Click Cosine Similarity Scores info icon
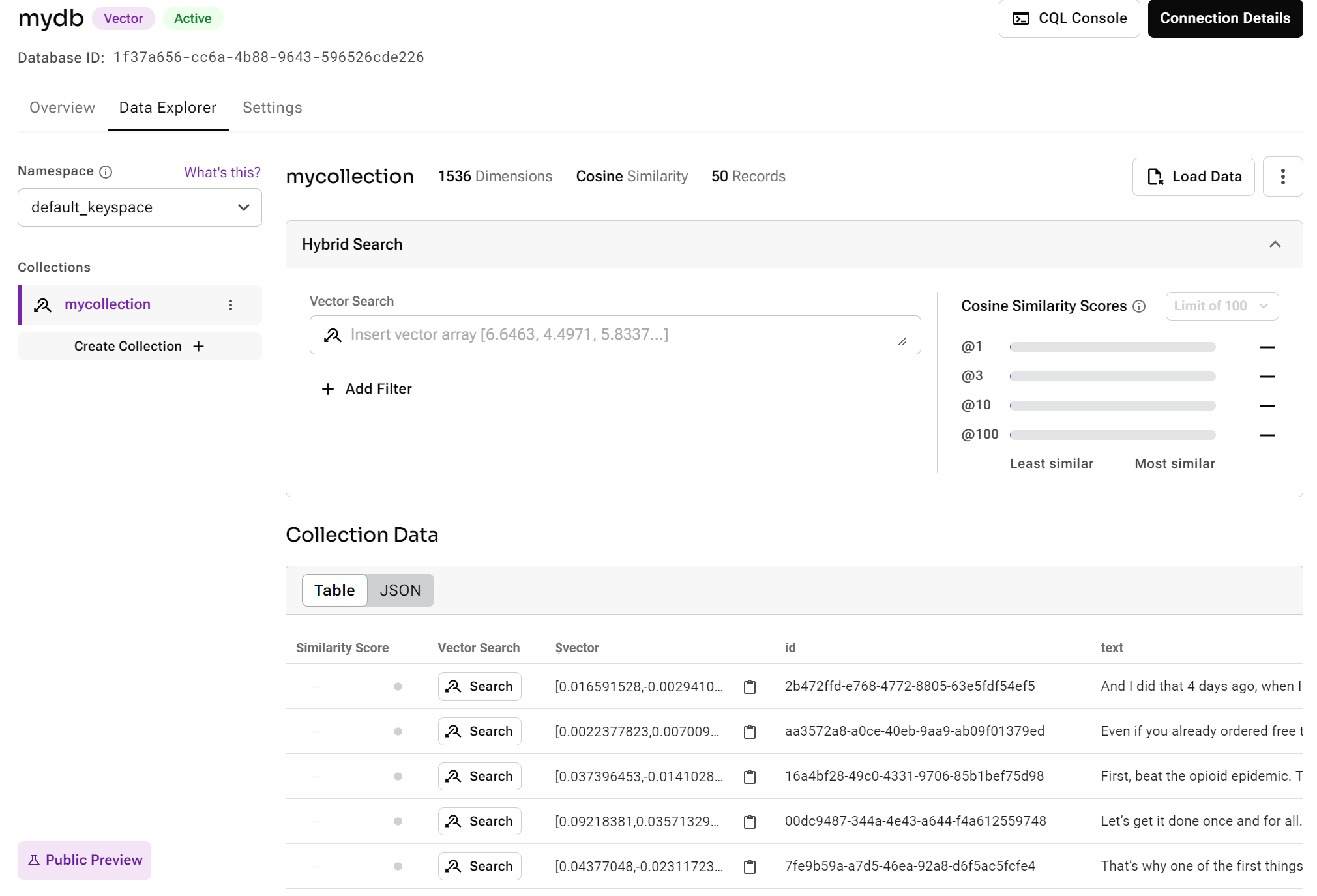This screenshot has width=1317, height=896. [x=1138, y=306]
